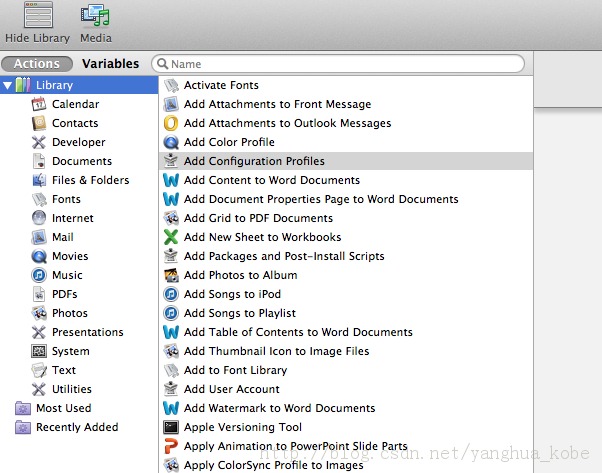
Task: Select the Add Color Profile action
Action: 346,142
